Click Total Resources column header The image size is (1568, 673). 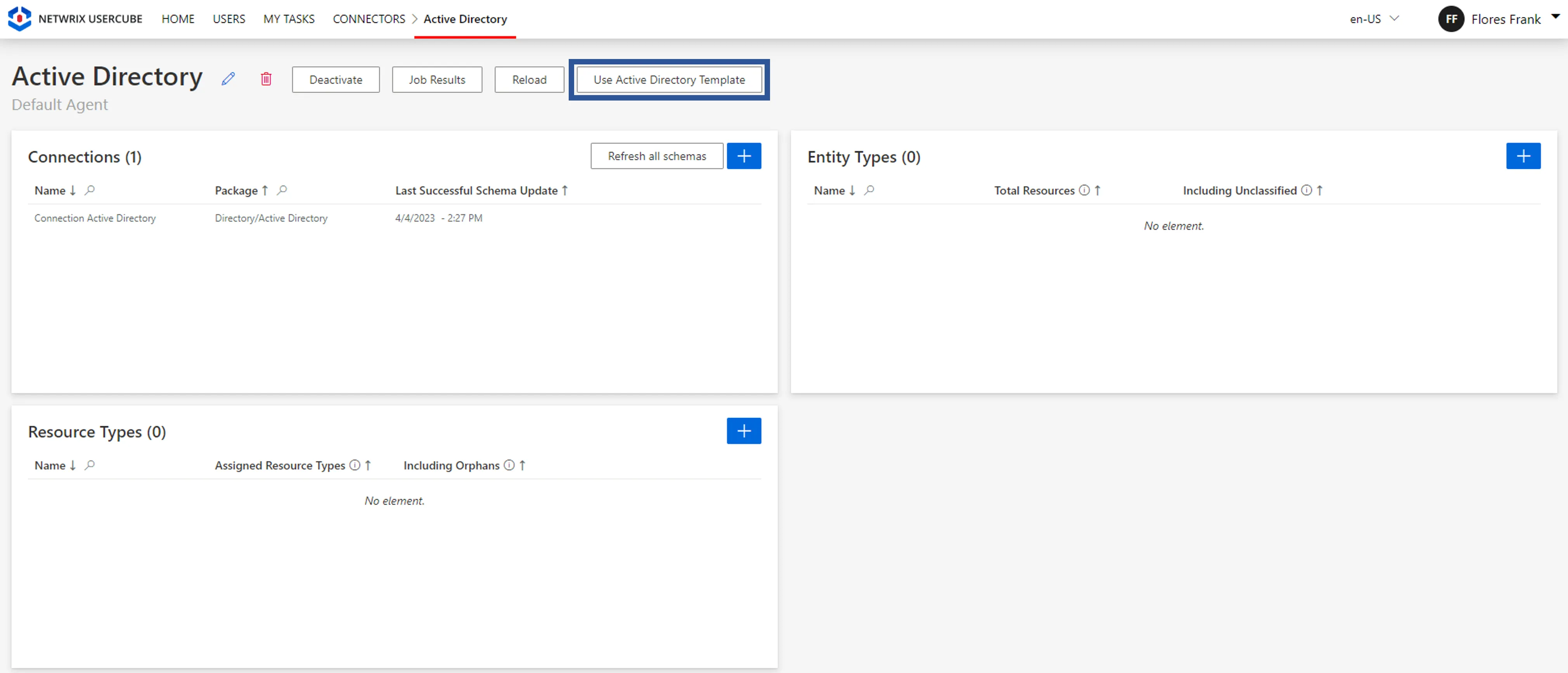(1034, 191)
